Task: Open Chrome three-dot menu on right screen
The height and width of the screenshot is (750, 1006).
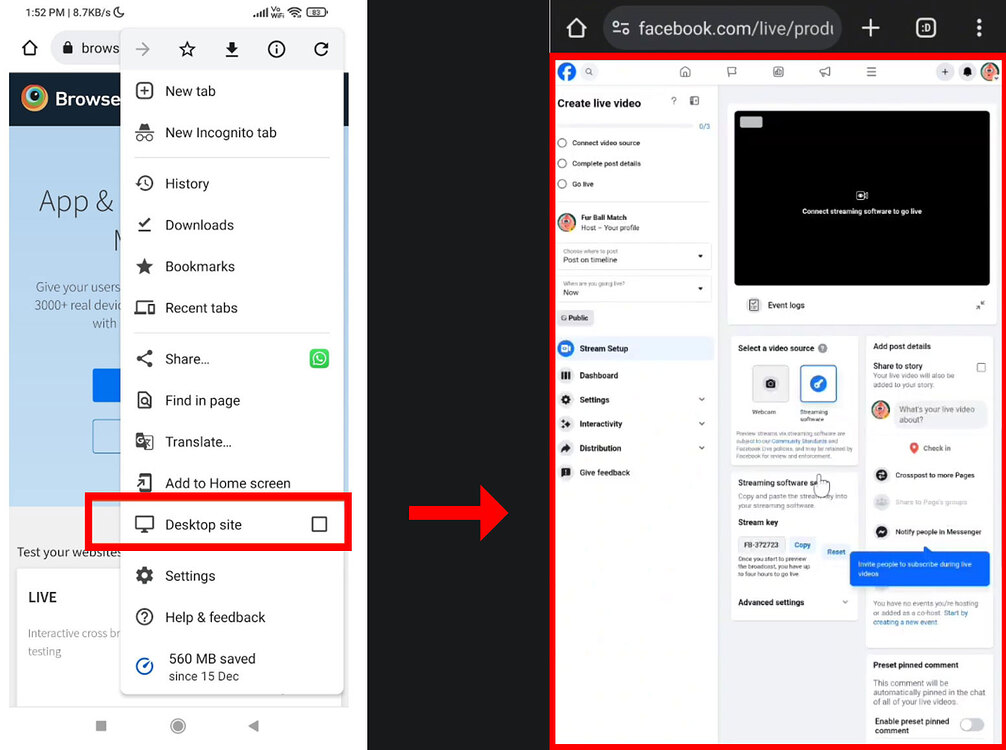Action: point(979,28)
